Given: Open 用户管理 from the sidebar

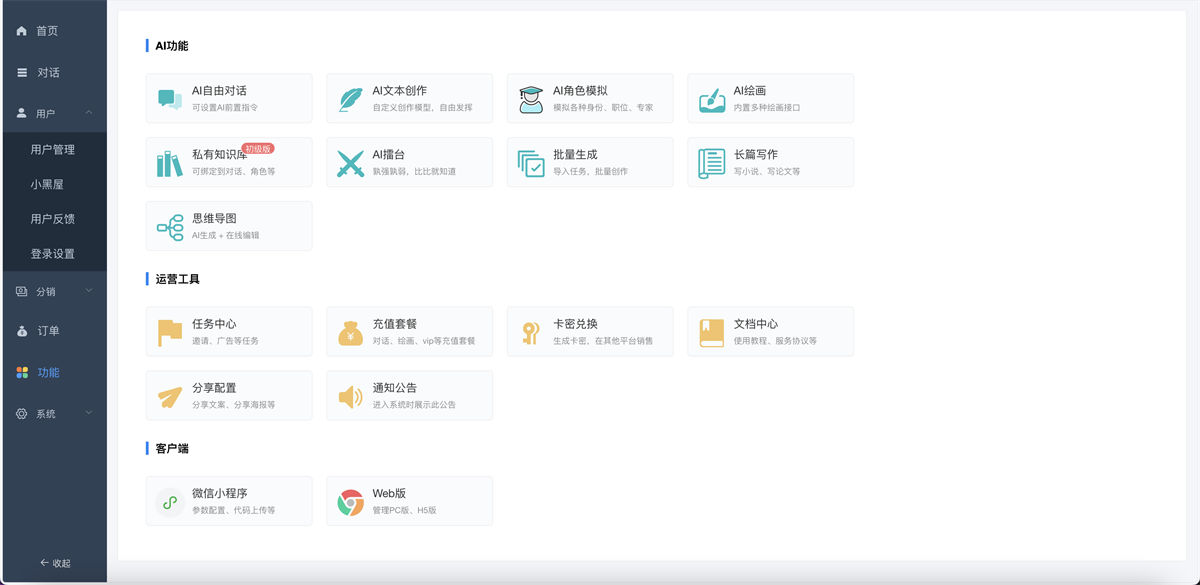Looking at the screenshot, I should (54, 149).
